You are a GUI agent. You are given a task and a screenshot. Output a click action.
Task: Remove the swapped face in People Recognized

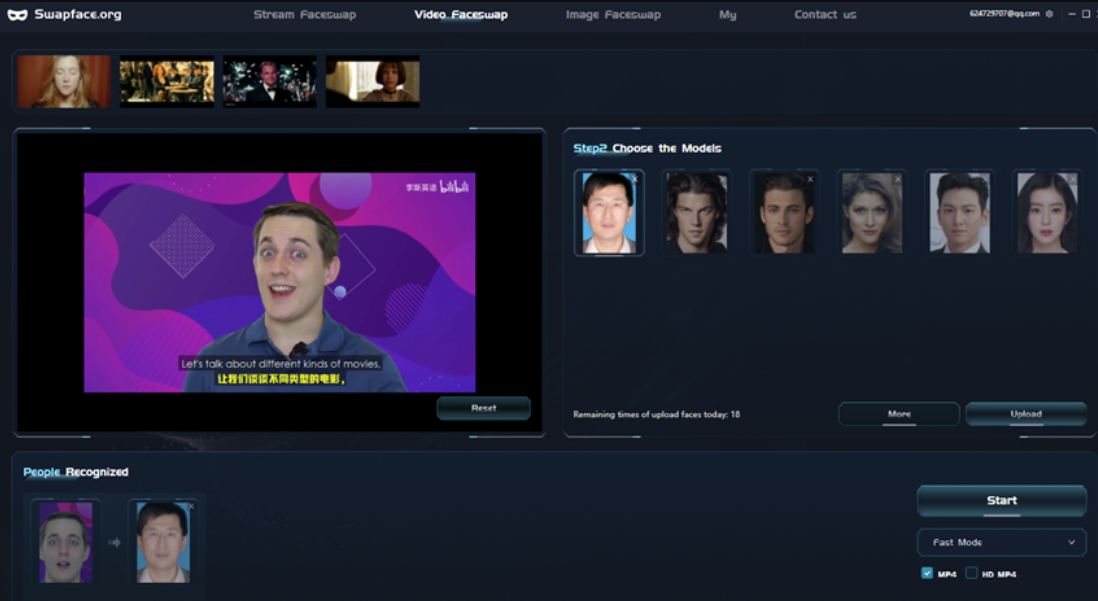pos(191,506)
